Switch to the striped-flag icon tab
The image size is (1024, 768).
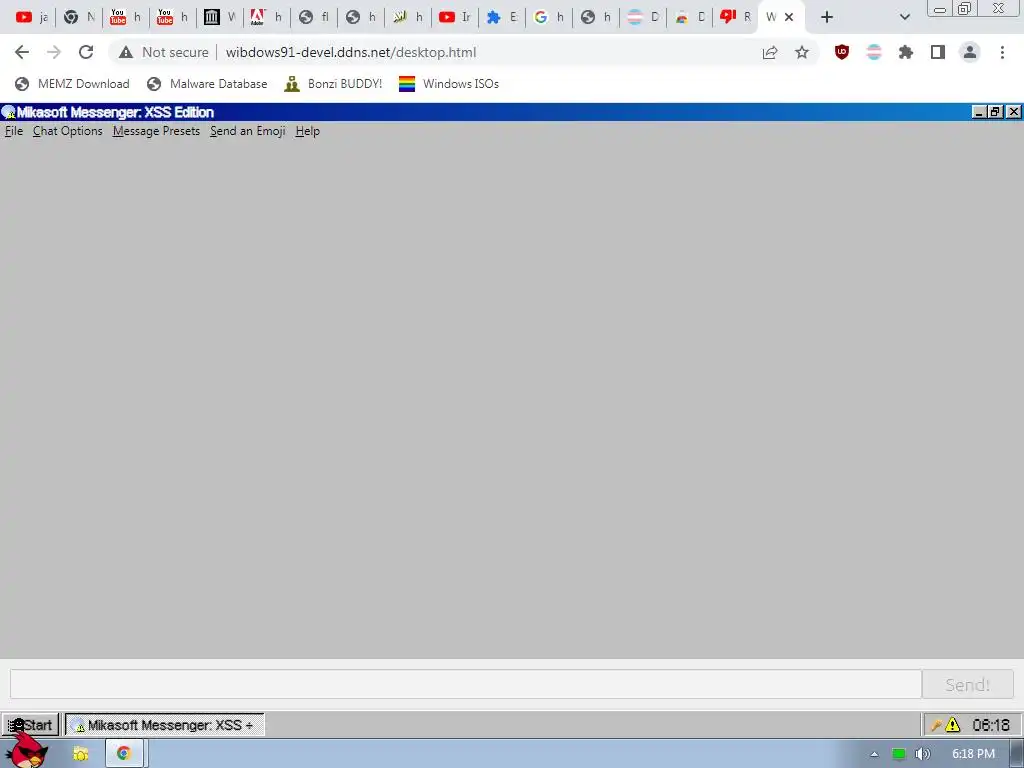pyautogui.click(x=643, y=17)
